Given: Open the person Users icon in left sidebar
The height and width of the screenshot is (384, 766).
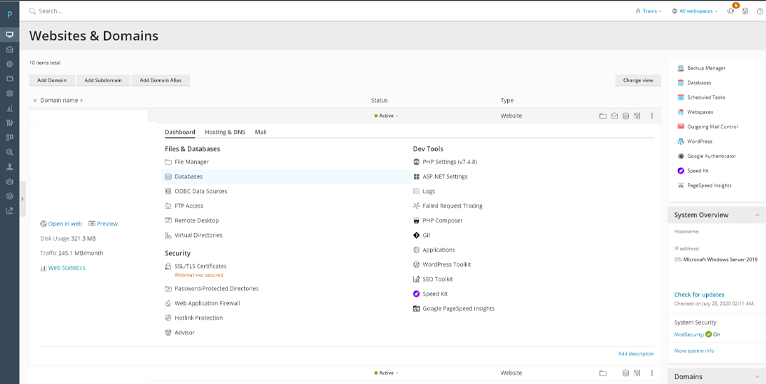Looking at the screenshot, I should pyautogui.click(x=9, y=167).
